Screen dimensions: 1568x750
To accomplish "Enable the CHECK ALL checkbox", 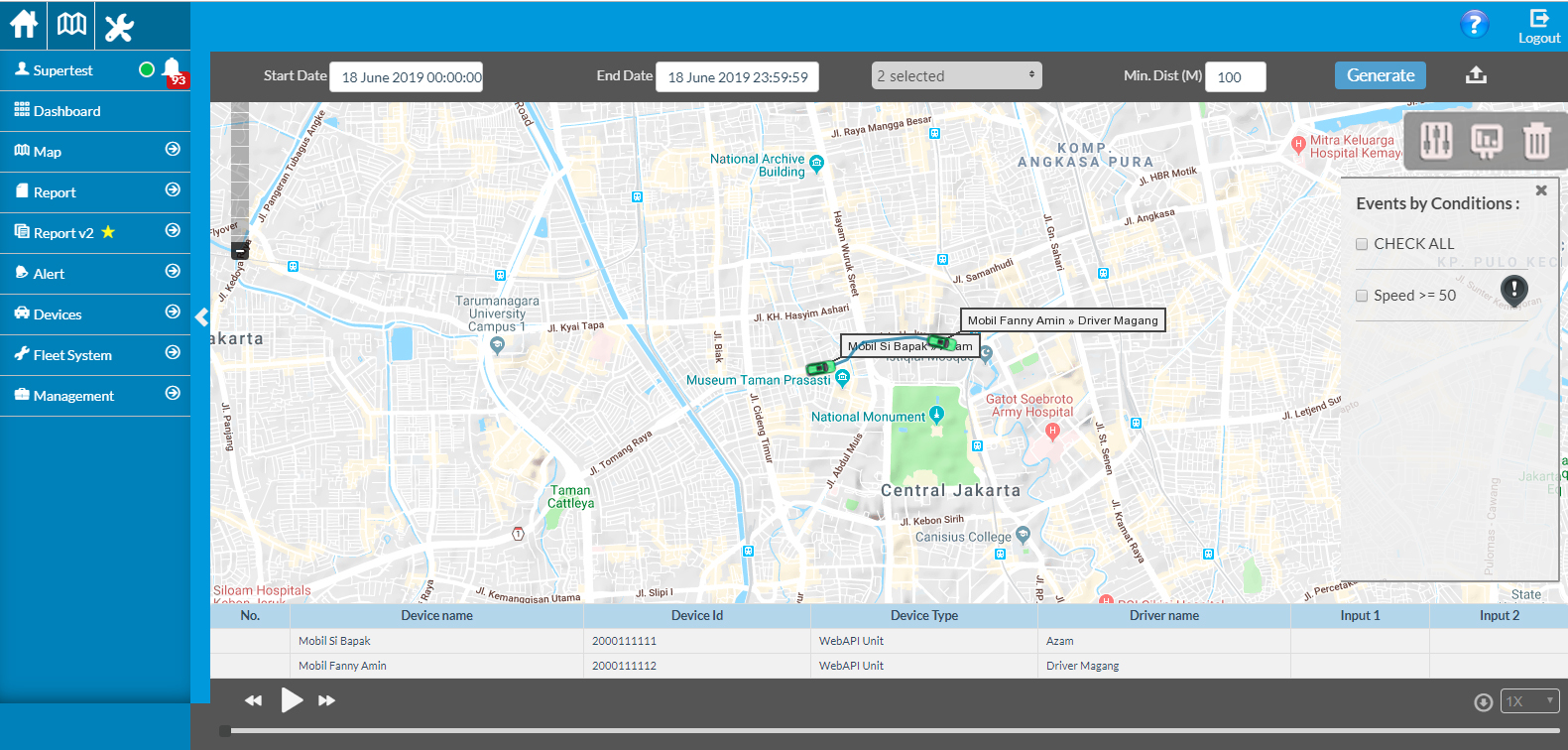I will pyautogui.click(x=1362, y=244).
